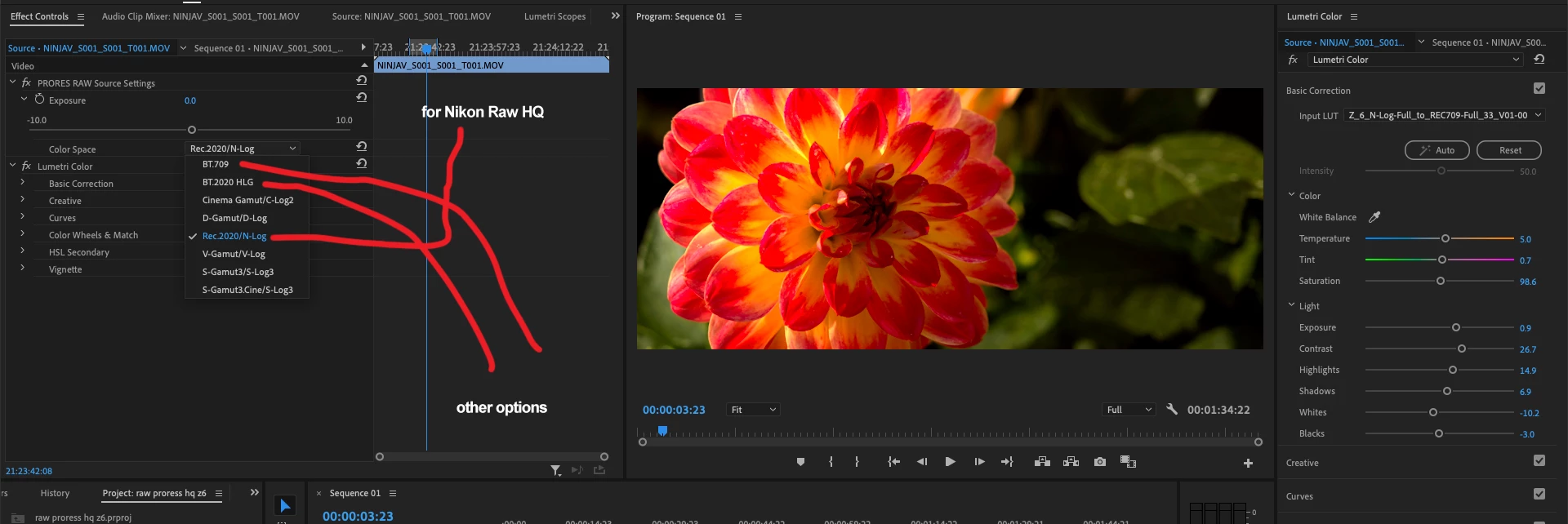Reset the Color Space parameter

[361, 147]
